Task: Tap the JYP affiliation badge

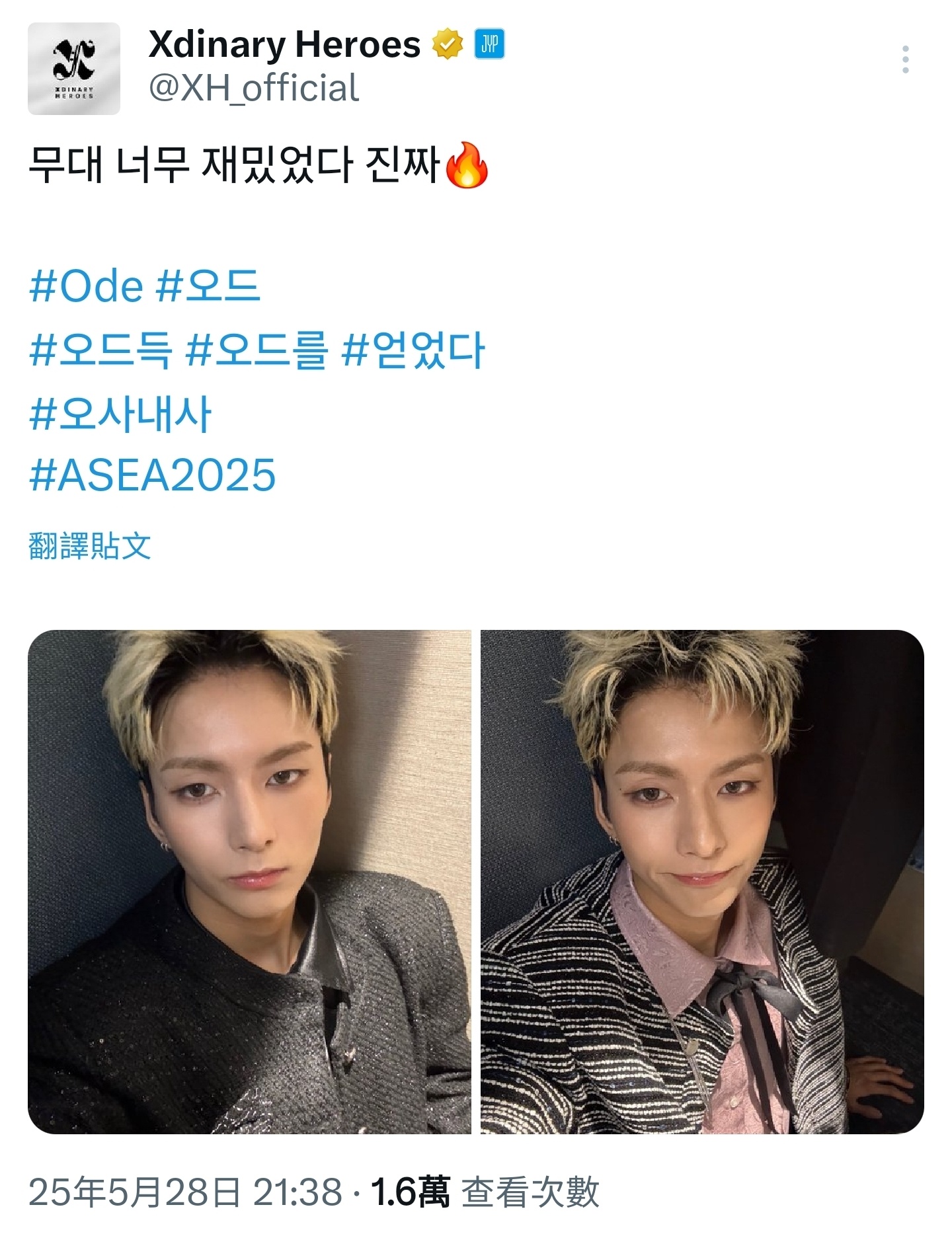Action: pos(489,44)
